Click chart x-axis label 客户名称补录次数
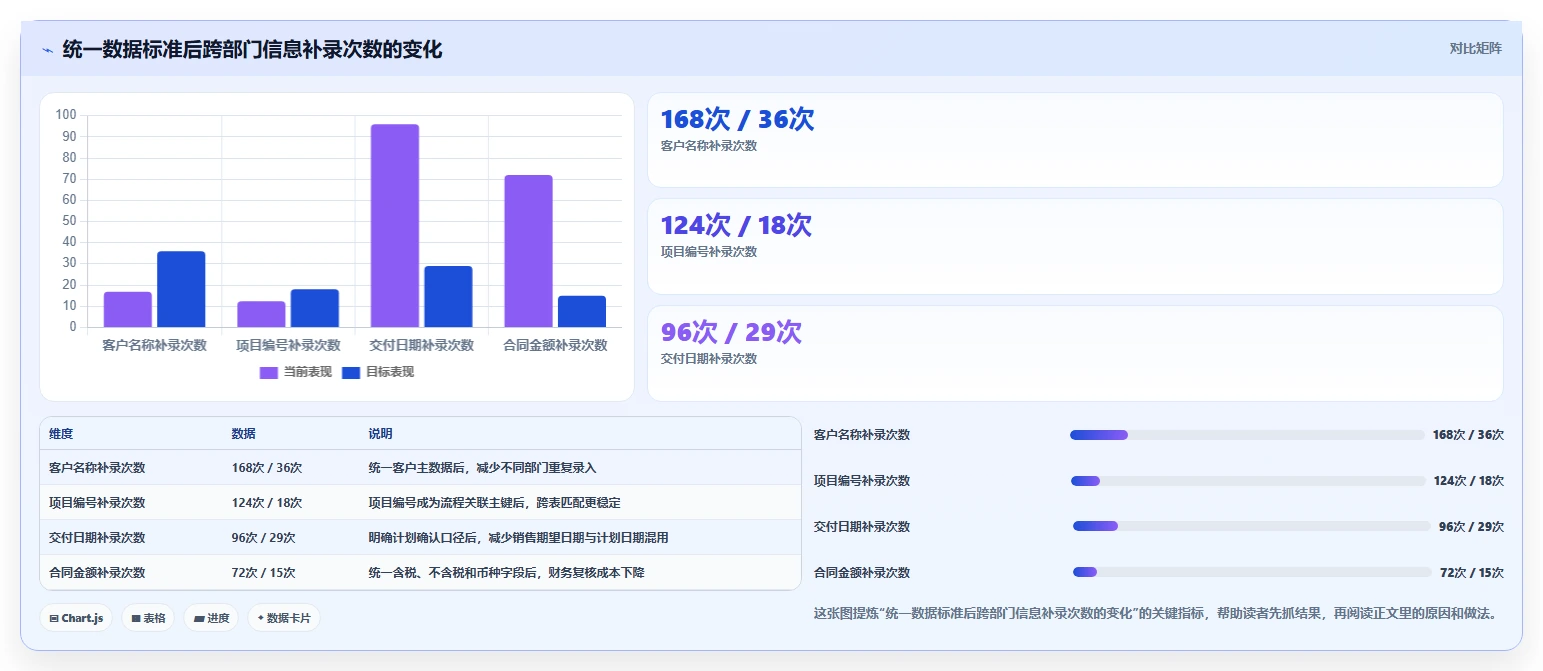 coord(155,345)
